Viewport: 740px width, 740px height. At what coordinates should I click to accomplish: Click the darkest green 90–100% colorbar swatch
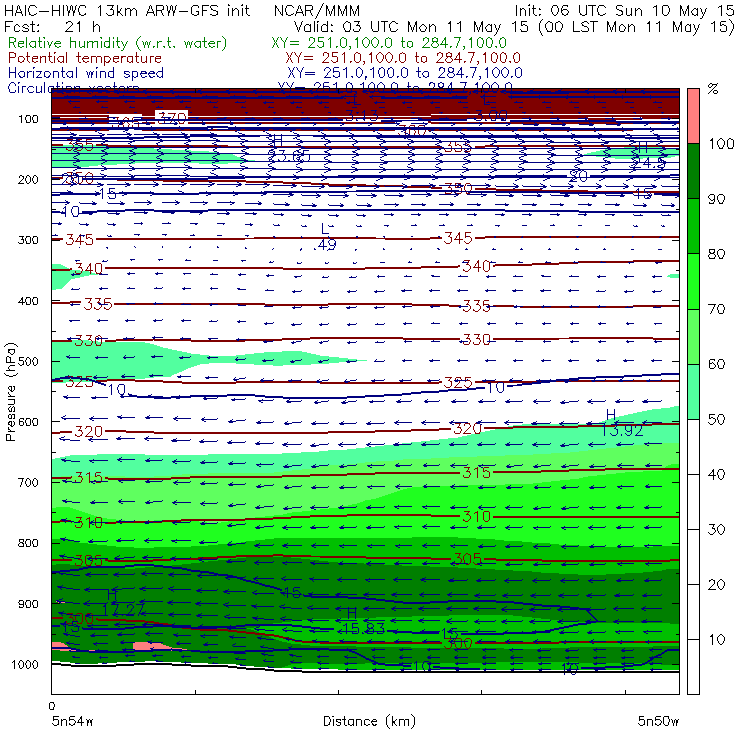coord(693,171)
